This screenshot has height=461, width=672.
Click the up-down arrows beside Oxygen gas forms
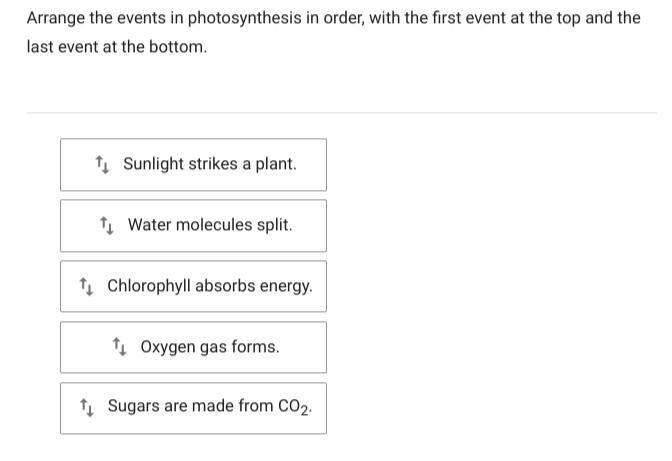tap(119, 347)
